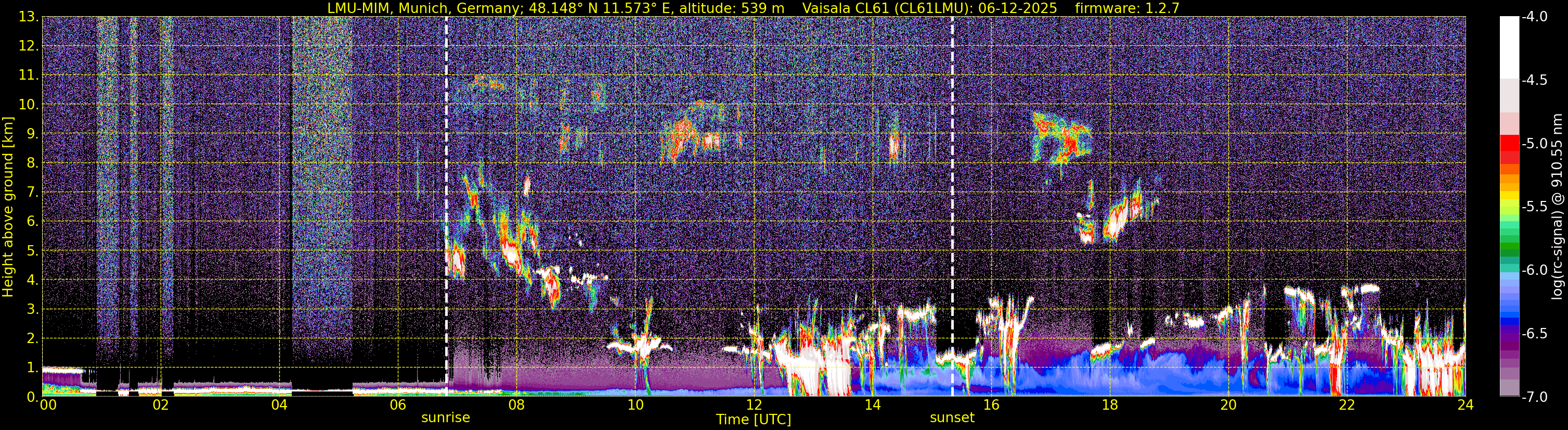The image size is (1568, 430).
Task: Click the high cloud at 17 UTC, 9 km
Action: click(1062, 139)
